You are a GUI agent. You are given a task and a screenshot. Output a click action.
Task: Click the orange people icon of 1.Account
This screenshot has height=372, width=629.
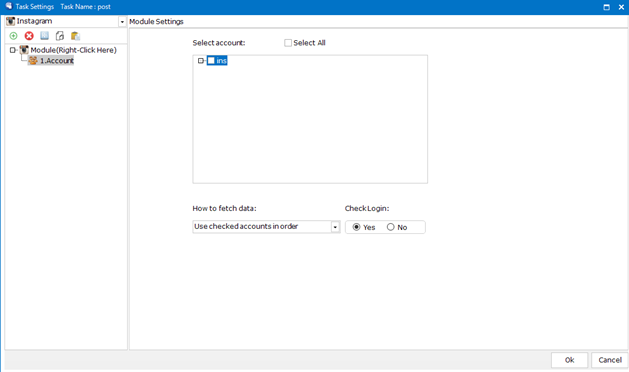(33, 61)
